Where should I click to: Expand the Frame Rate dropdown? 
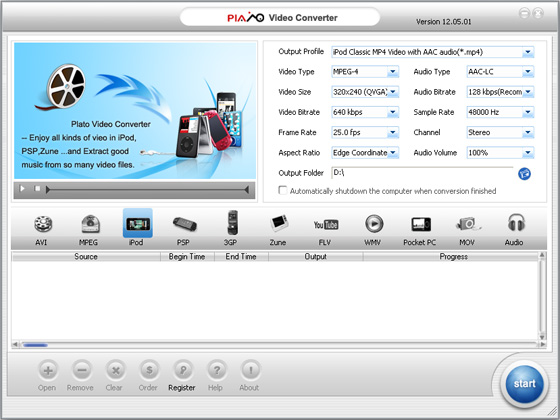point(365,132)
